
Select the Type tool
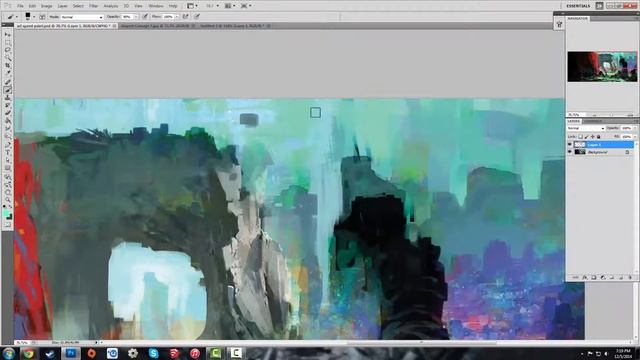tap(8, 152)
